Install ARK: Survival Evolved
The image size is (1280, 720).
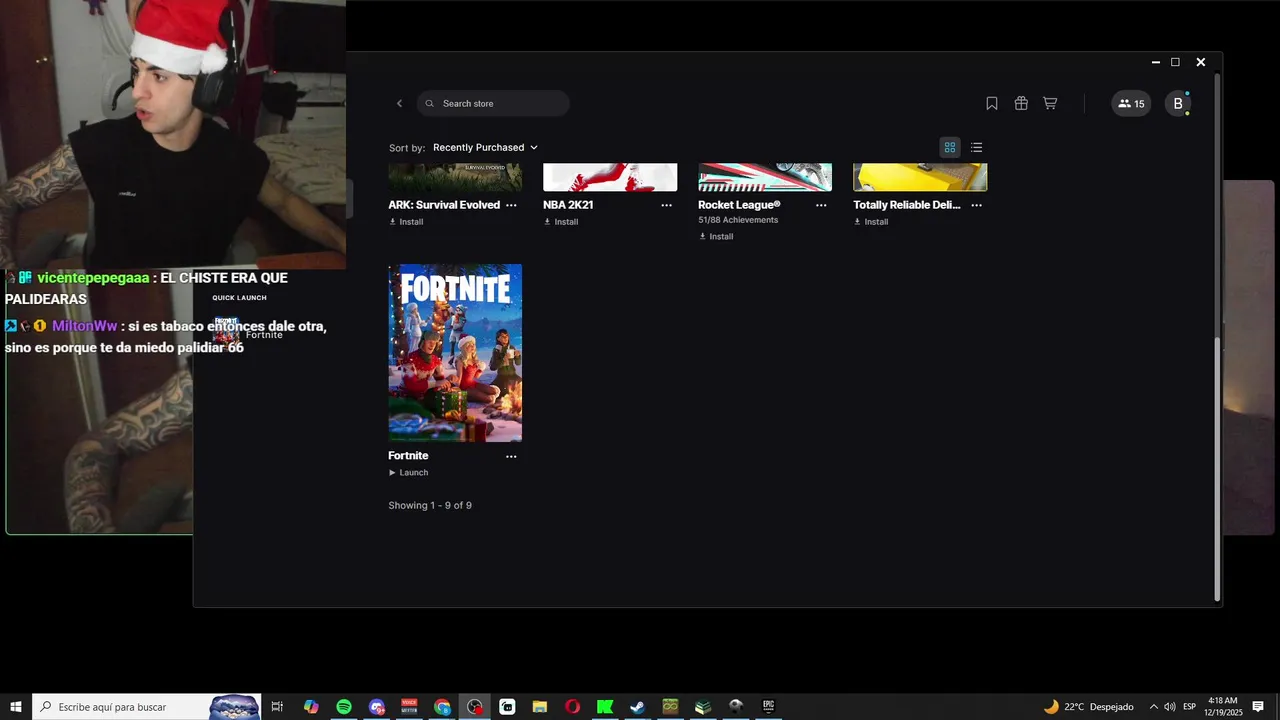[406, 222]
